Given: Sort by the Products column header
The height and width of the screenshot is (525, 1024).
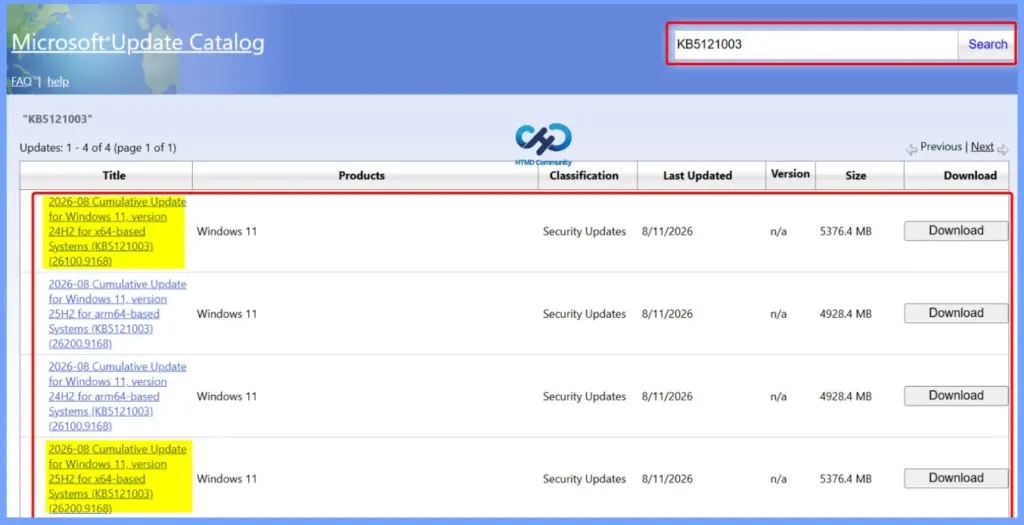Looking at the screenshot, I should click(361, 176).
